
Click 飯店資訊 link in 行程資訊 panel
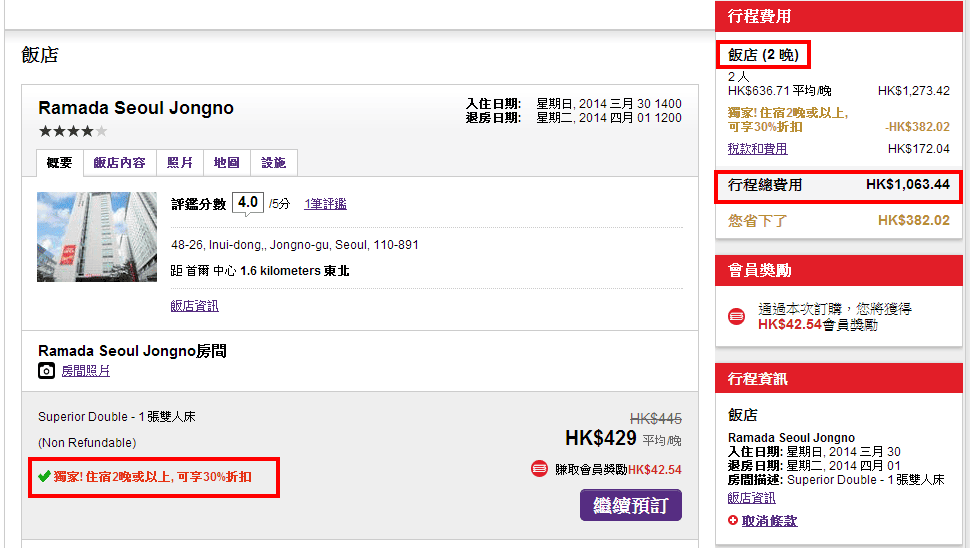coord(751,498)
